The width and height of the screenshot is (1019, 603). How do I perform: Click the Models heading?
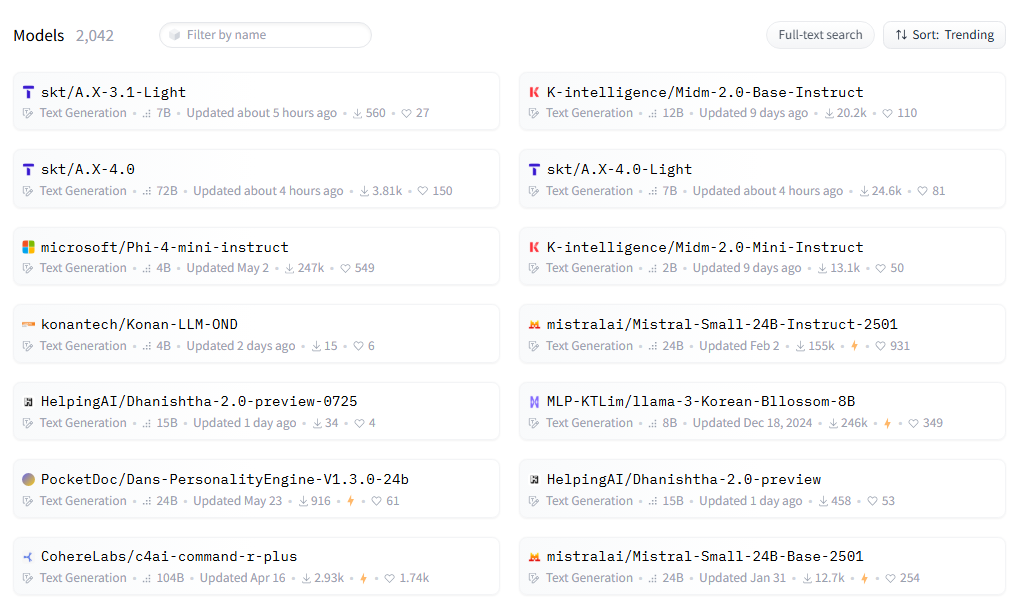(x=39, y=35)
